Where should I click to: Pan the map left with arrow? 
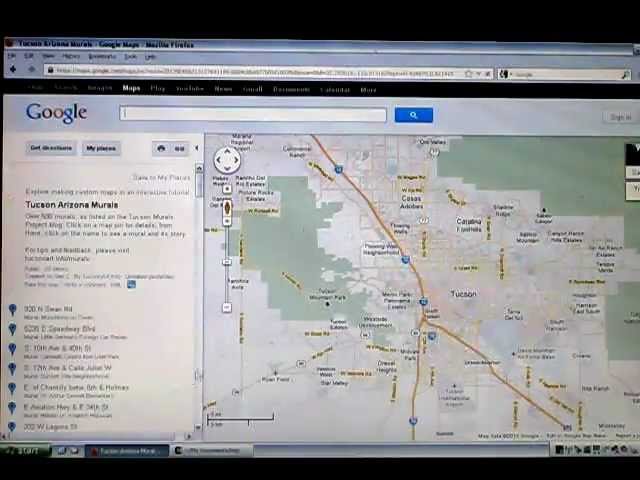tap(218, 160)
